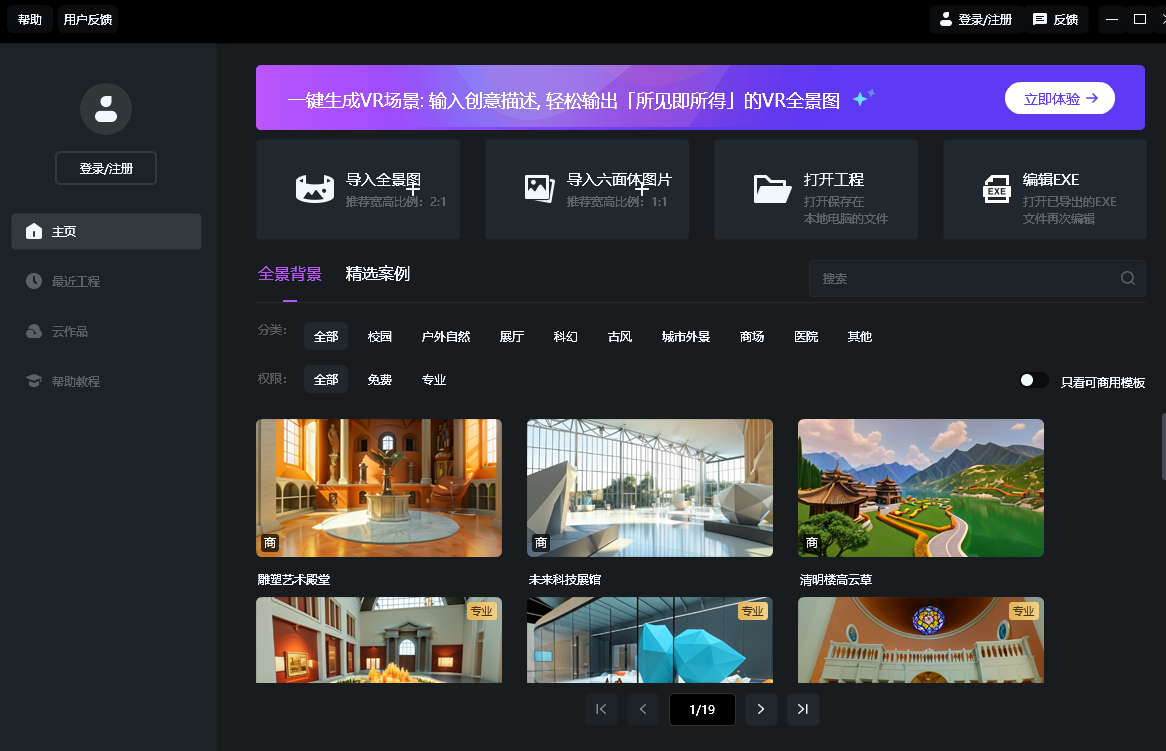Image resolution: width=1166 pixels, height=751 pixels.
Task: Open the 未来科技展馆 thumbnail
Action: tap(650, 488)
